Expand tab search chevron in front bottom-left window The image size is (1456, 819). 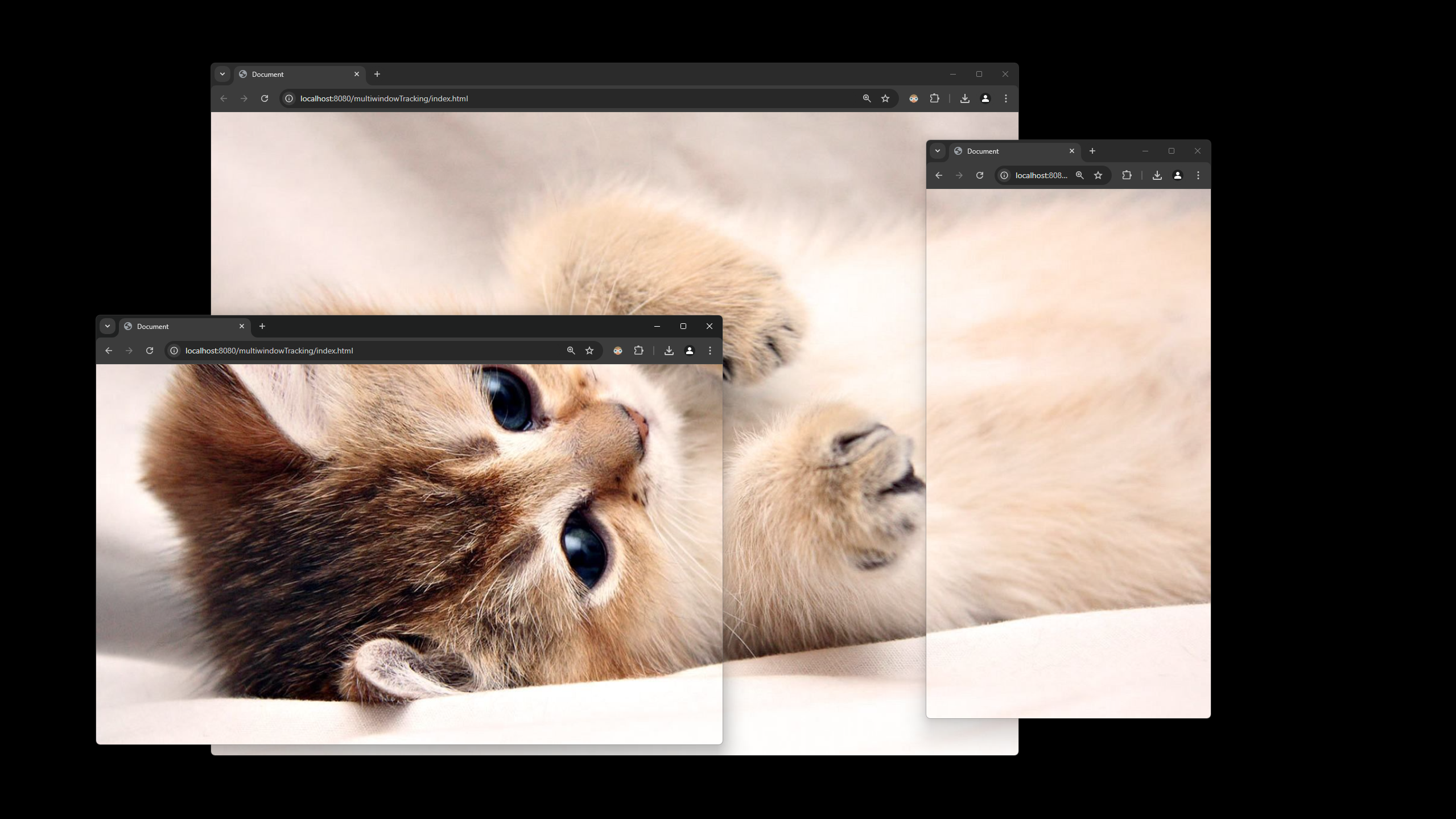(x=108, y=326)
